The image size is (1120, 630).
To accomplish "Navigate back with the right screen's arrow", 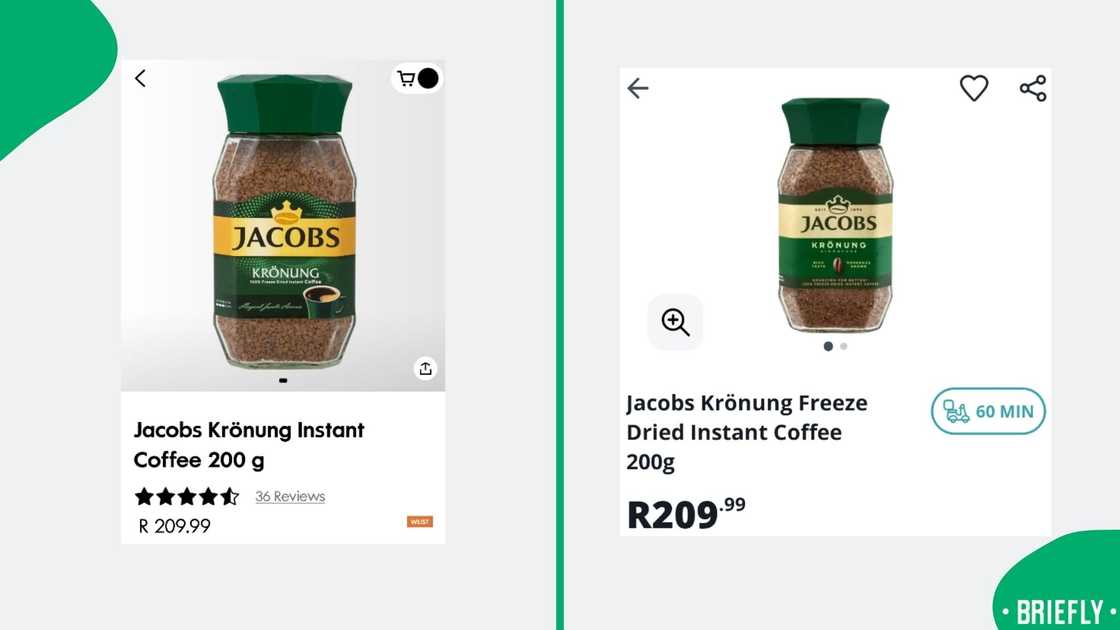I will (x=638, y=88).
